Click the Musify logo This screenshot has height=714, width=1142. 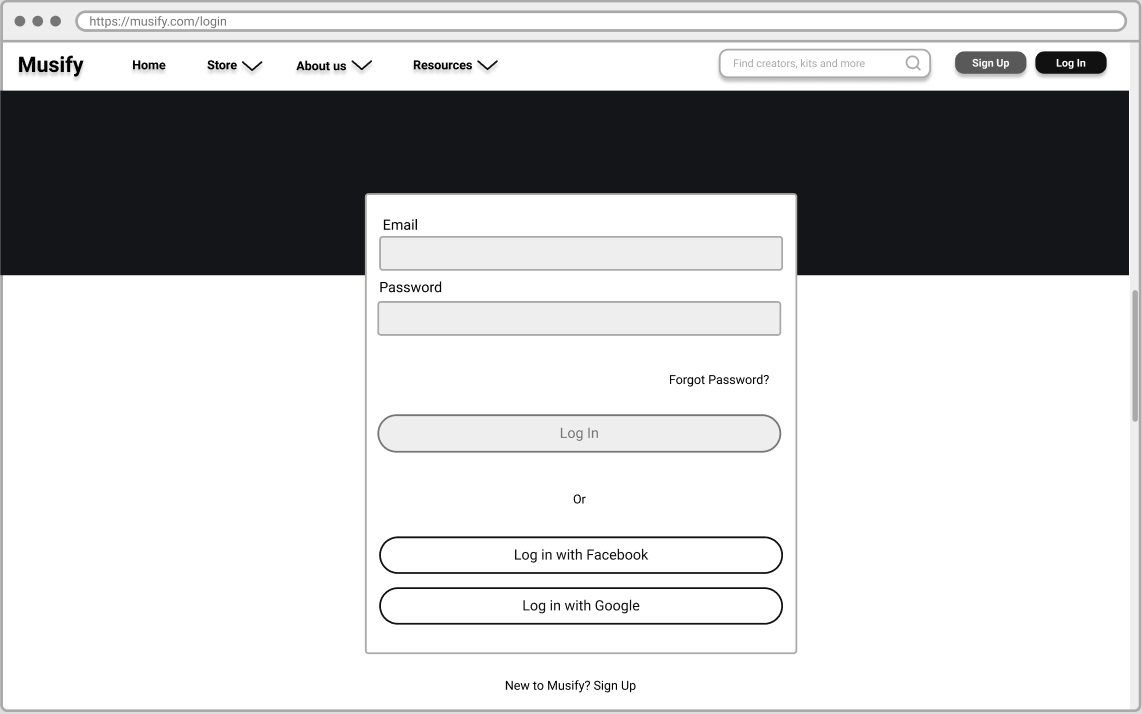50,65
